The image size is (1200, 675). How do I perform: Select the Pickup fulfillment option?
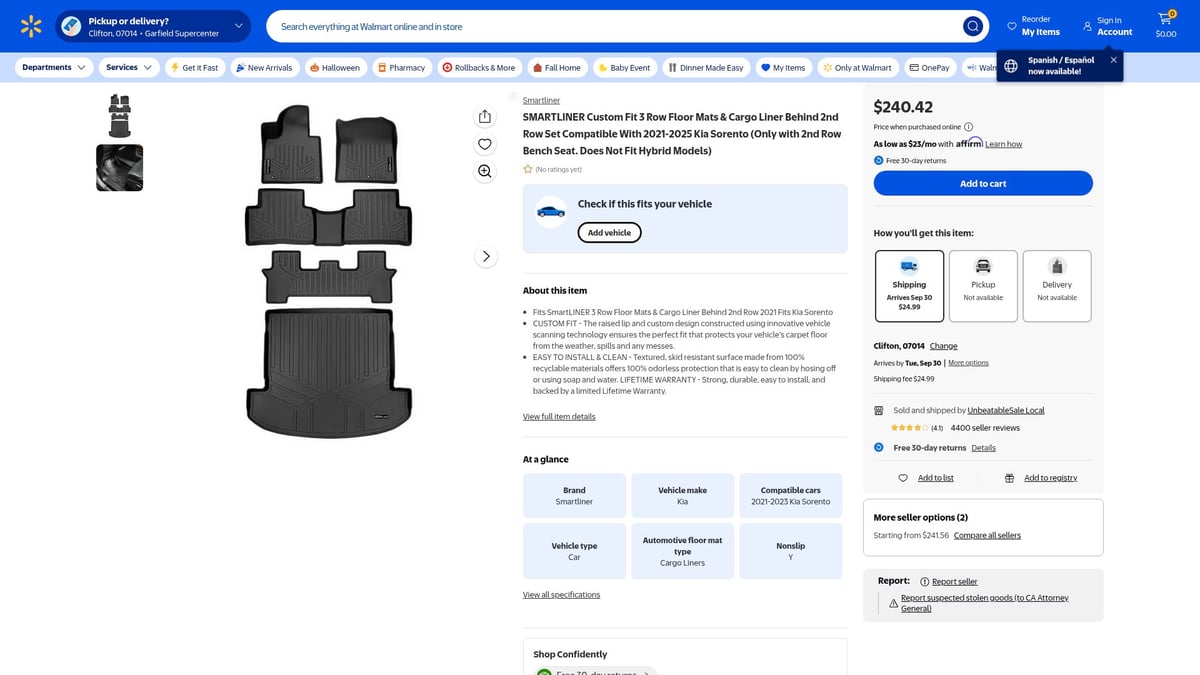pyautogui.click(x=983, y=286)
